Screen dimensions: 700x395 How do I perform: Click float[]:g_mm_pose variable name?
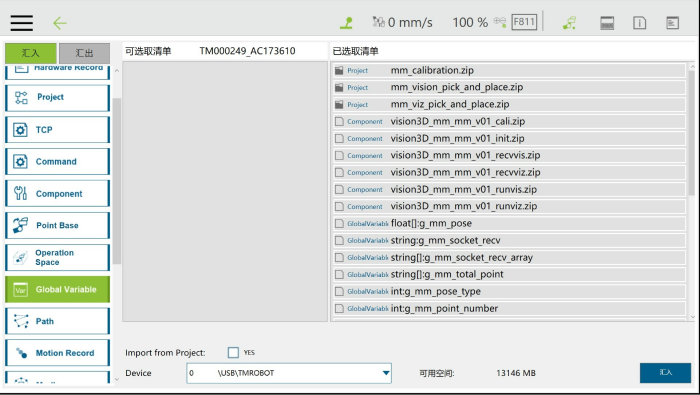431,224
